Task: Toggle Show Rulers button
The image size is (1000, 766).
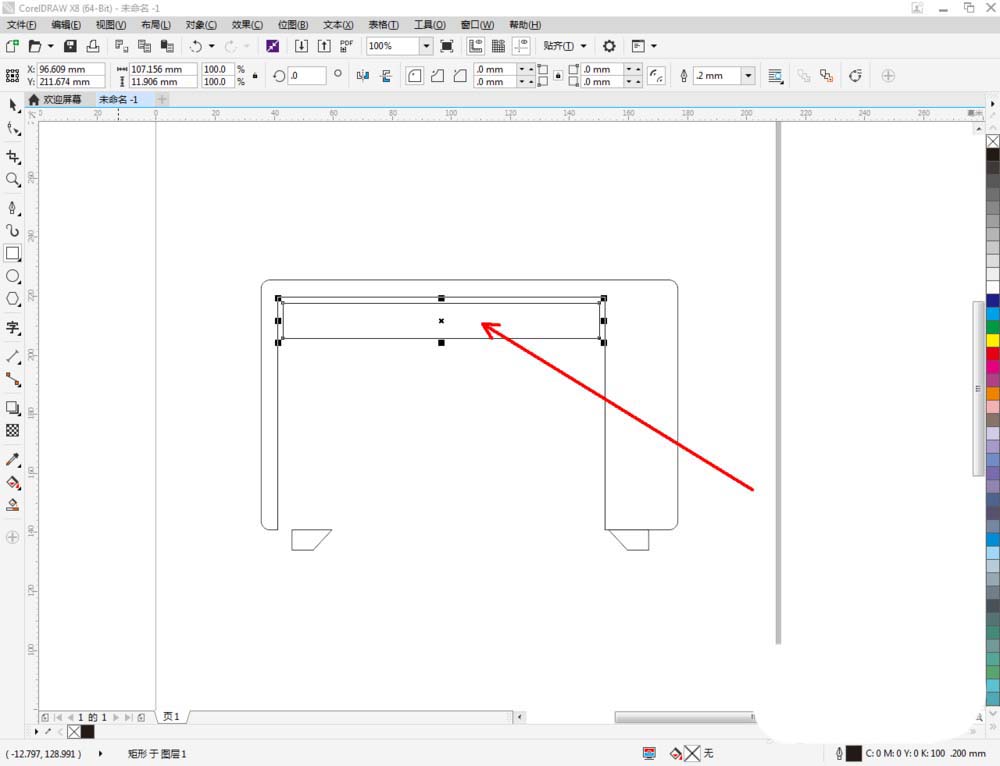Action: [475, 46]
